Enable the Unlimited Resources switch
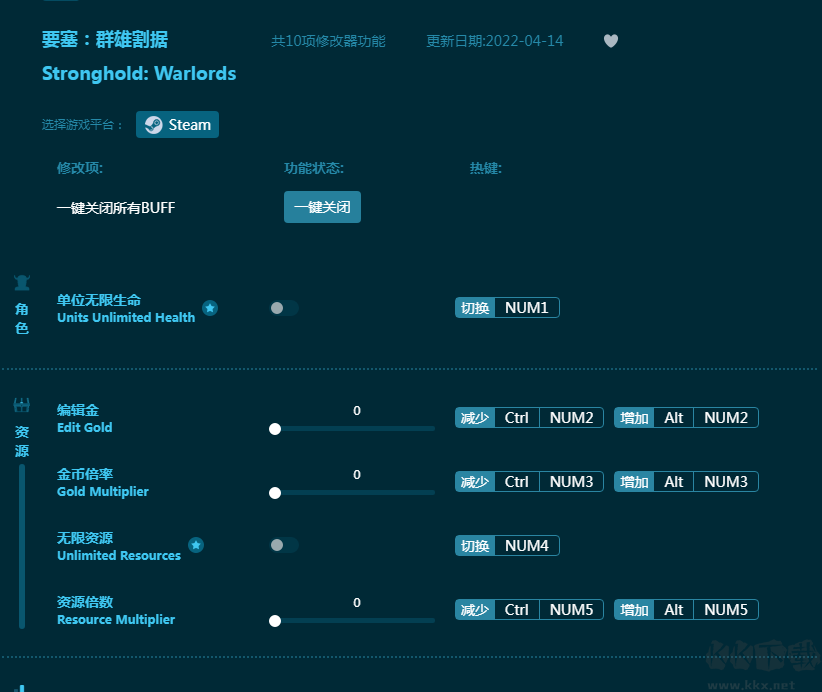Image resolution: width=822 pixels, height=692 pixels. [x=284, y=545]
